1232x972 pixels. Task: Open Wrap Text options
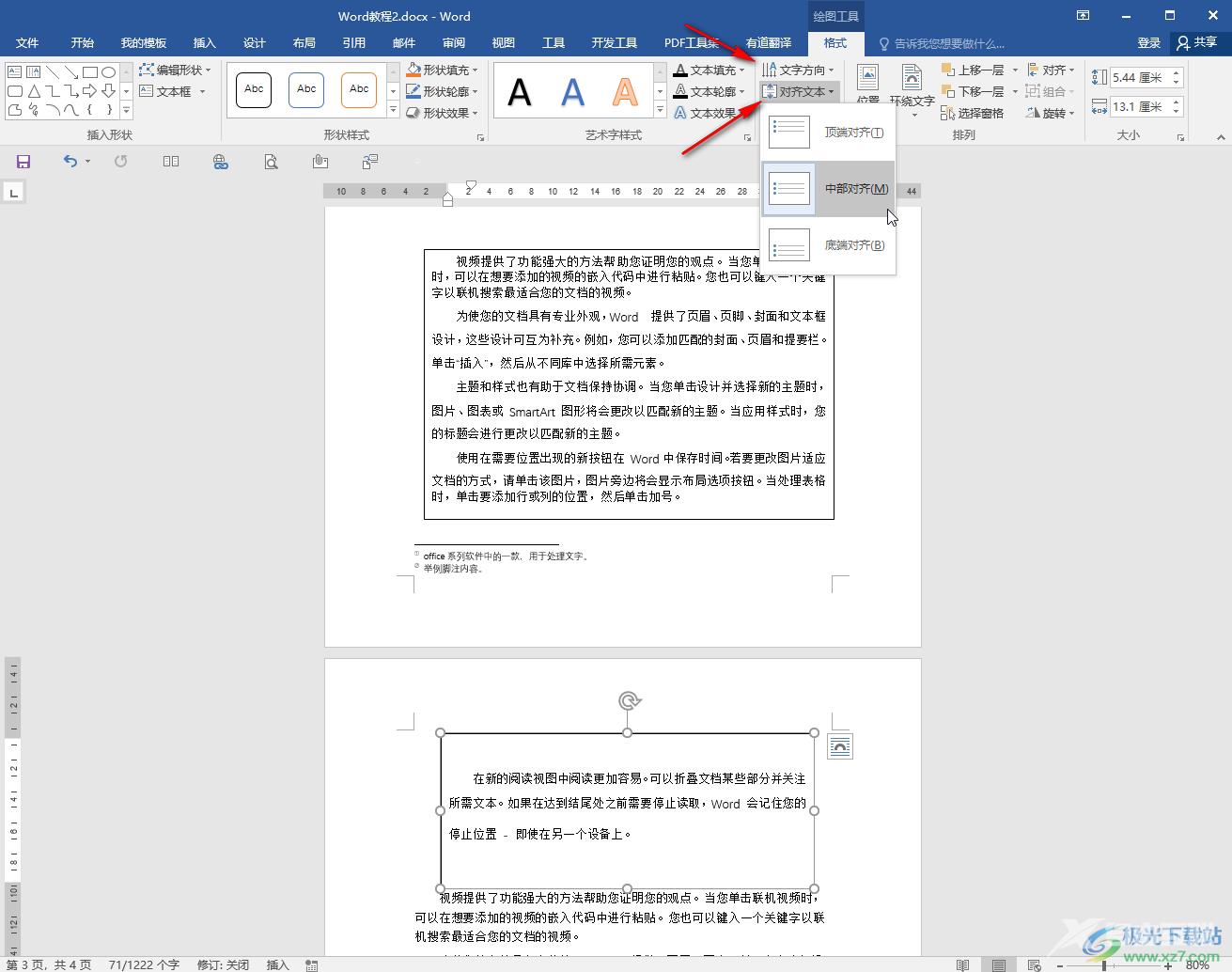pos(912,89)
